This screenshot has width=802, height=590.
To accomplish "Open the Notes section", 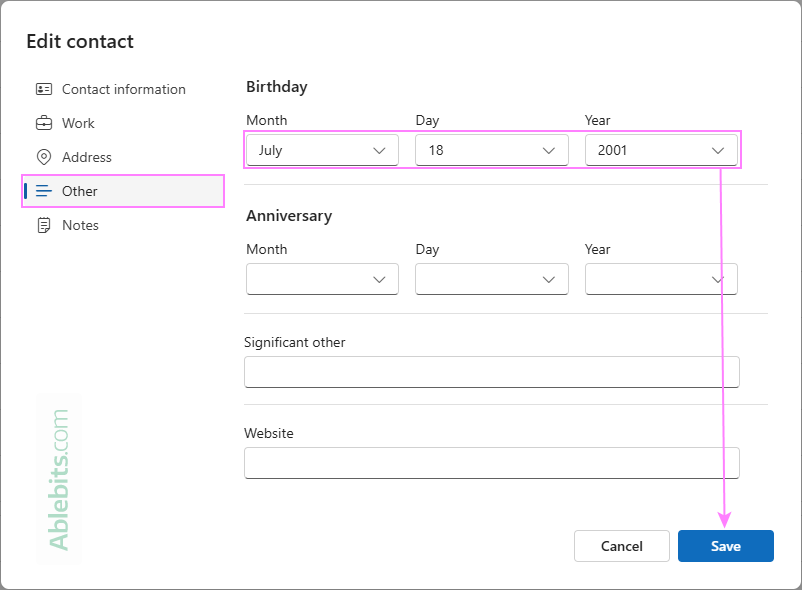I will tap(123, 225).
